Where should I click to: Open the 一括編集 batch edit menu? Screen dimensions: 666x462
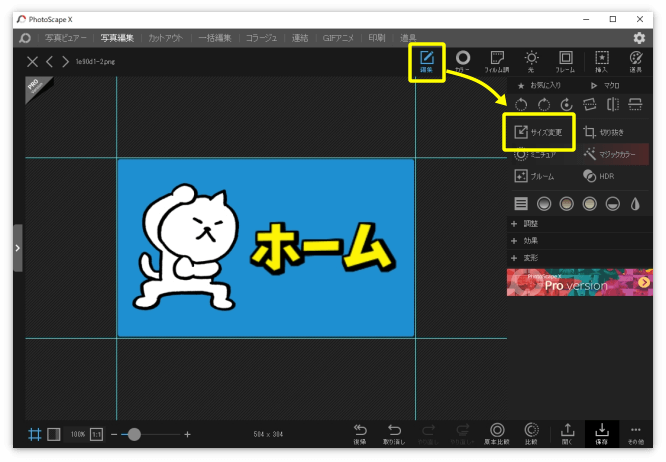[215, 38]
